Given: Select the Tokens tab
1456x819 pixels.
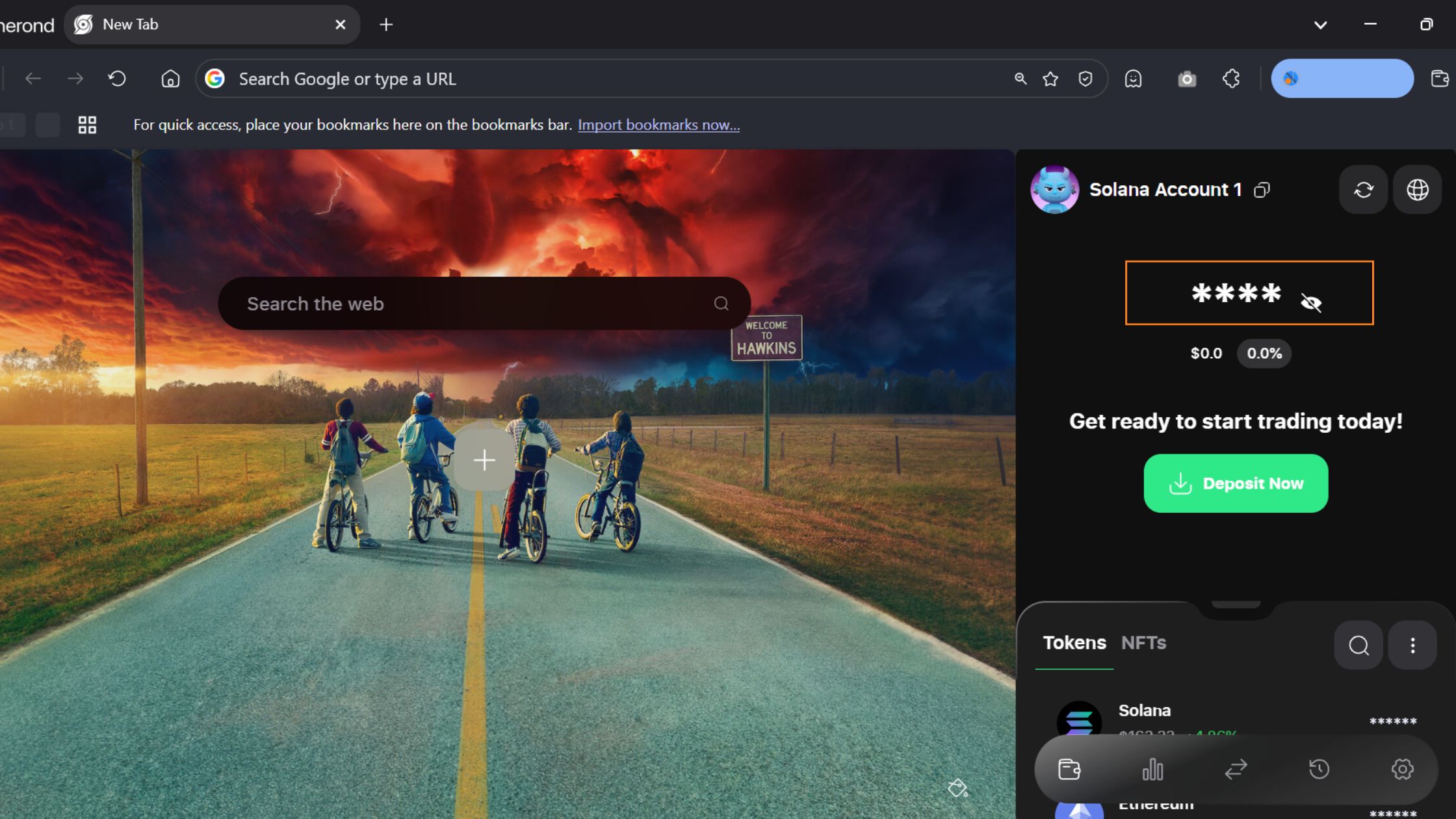Looking at the screenshot, I should (1074, 642).
